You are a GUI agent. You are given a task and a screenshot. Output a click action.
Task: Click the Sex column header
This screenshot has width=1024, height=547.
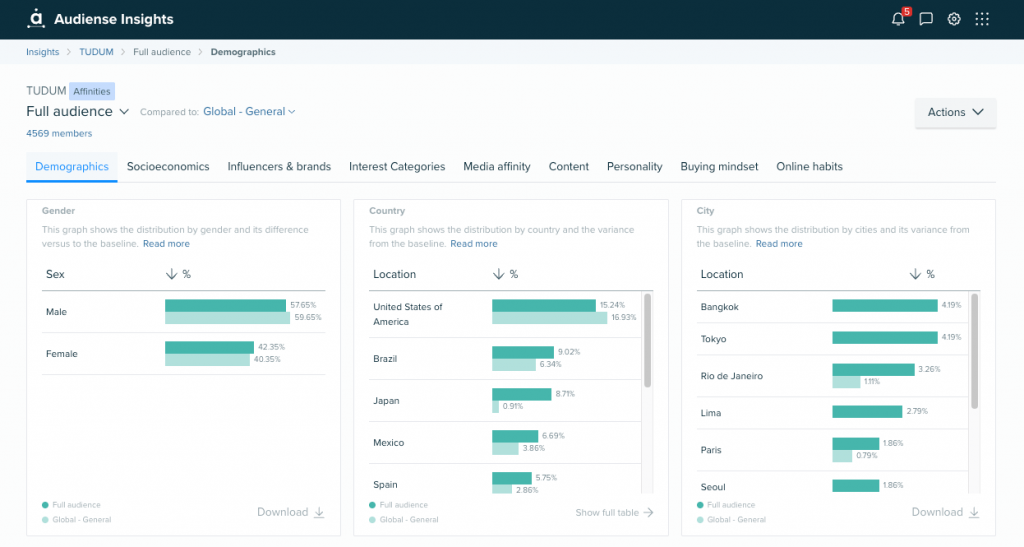55,274
